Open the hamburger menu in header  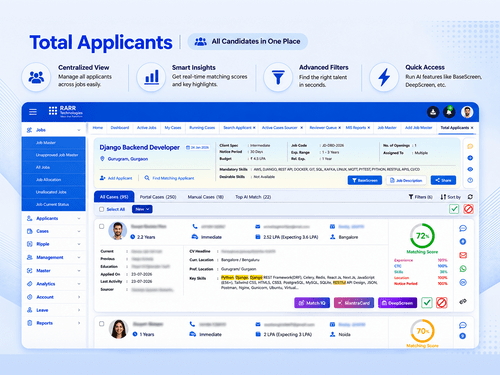coord(33,112)
